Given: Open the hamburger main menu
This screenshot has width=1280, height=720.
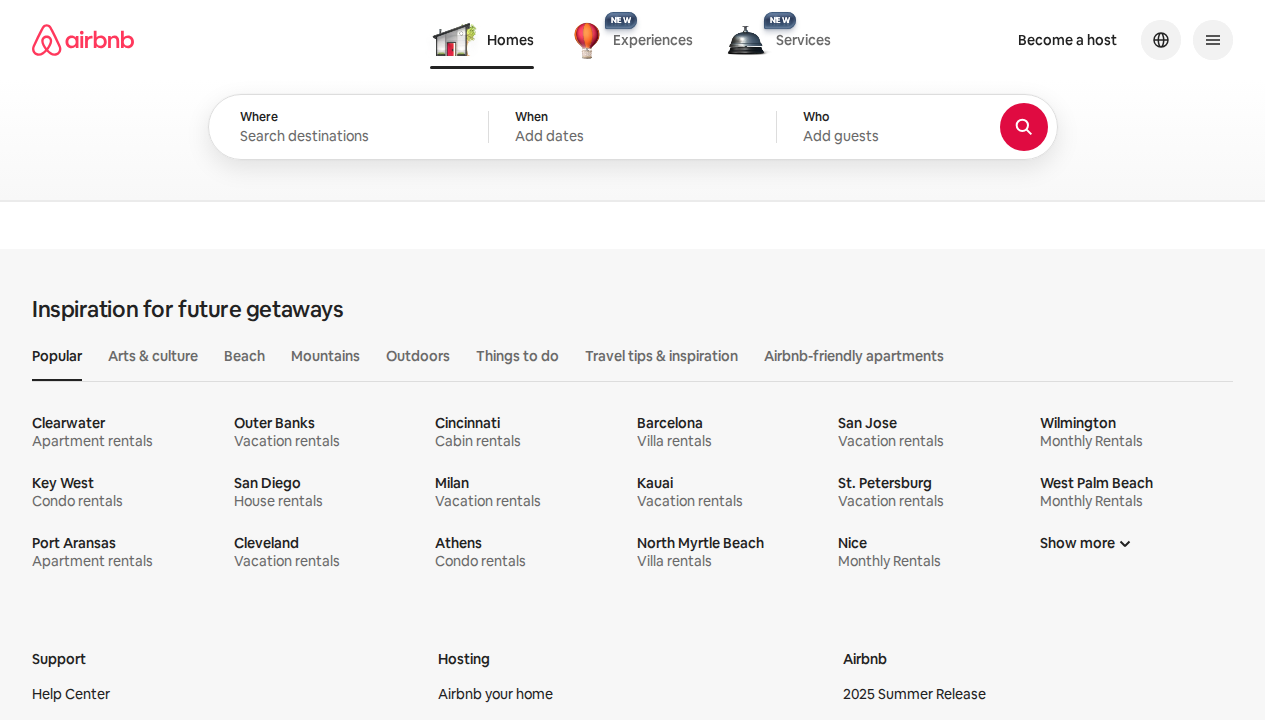Looking at the screenshot, I should pyautogui.click(x=1212, y=40).
